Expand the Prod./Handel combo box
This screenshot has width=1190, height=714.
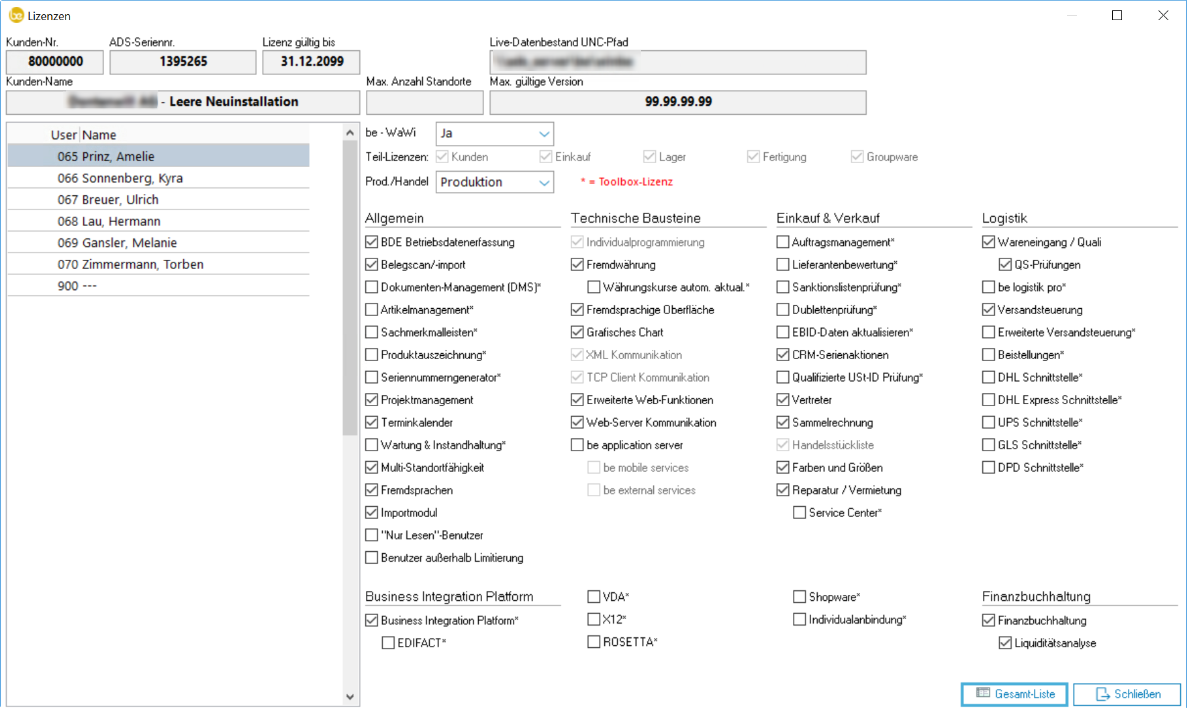544,182
